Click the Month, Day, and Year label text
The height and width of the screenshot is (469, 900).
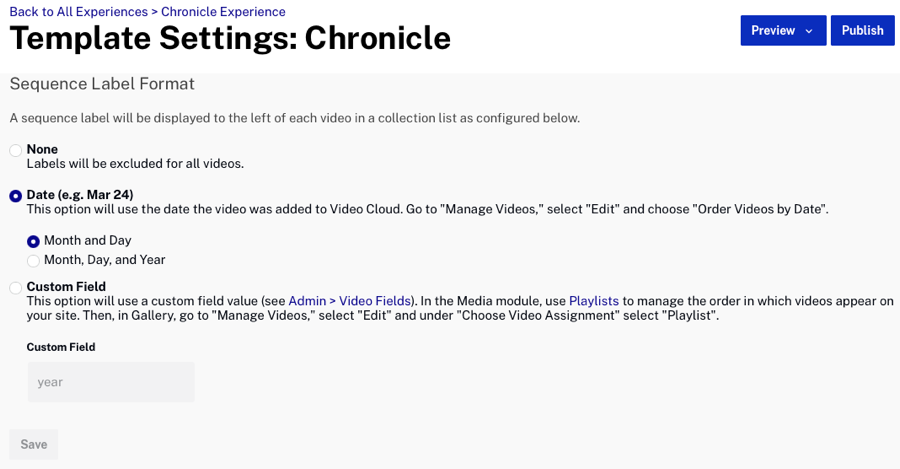(x=104, y=259)
